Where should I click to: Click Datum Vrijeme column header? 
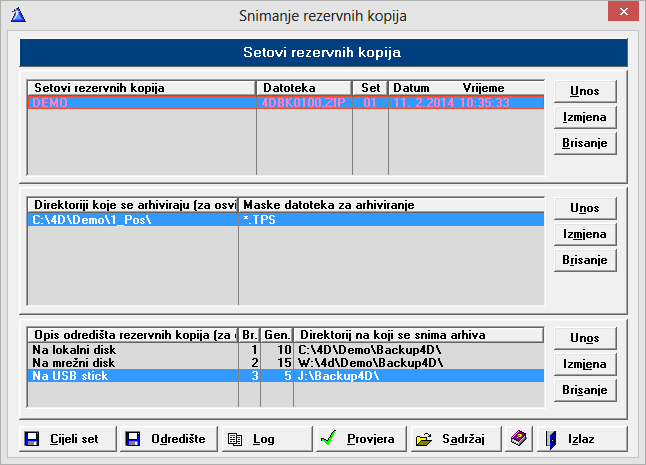[466, 88]
